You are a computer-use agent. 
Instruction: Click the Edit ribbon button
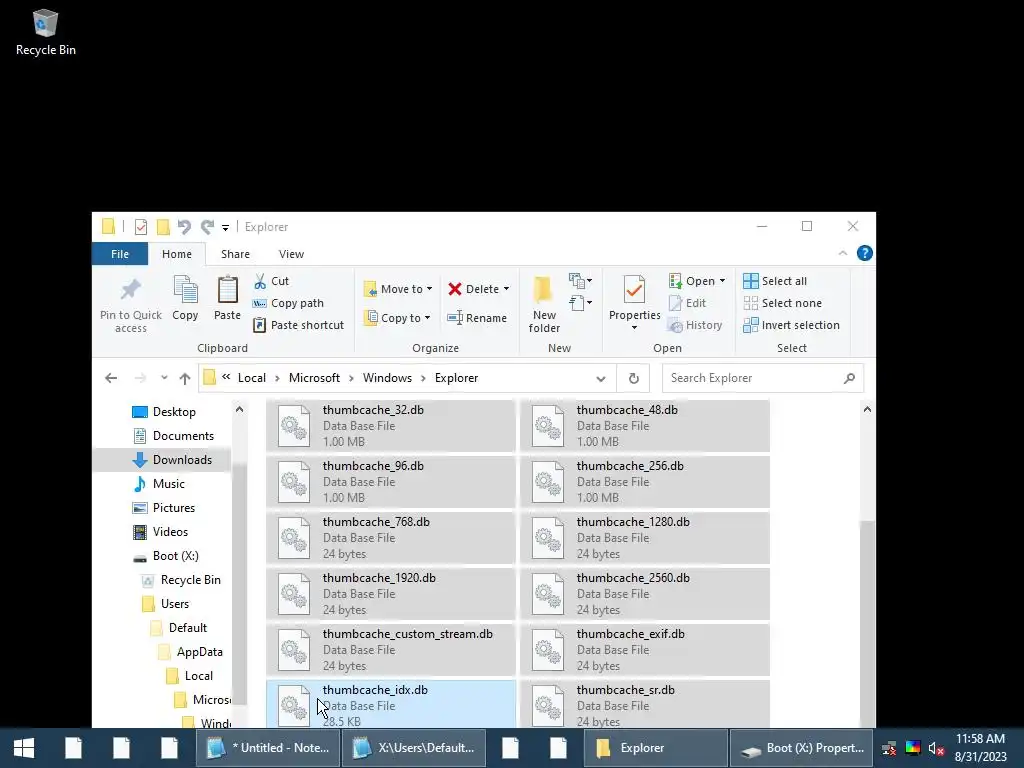click(x=687, y=303)
